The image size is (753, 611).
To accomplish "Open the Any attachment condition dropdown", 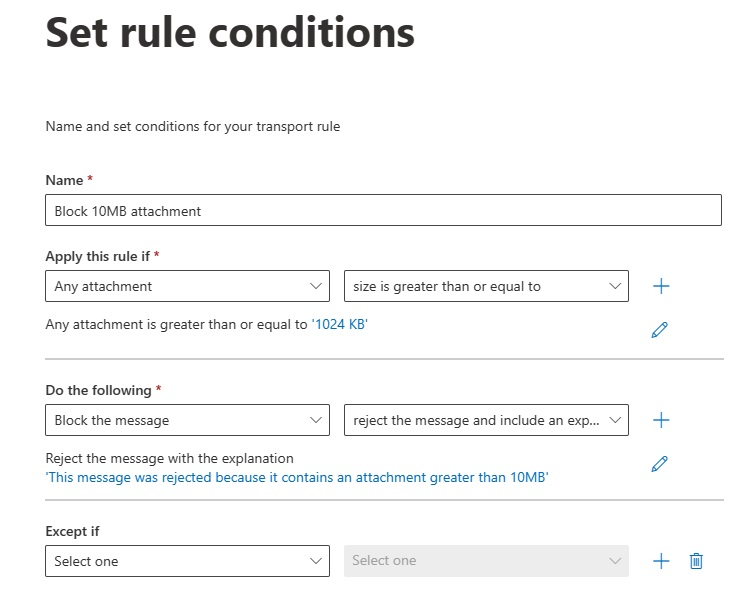I will (187, 286).
